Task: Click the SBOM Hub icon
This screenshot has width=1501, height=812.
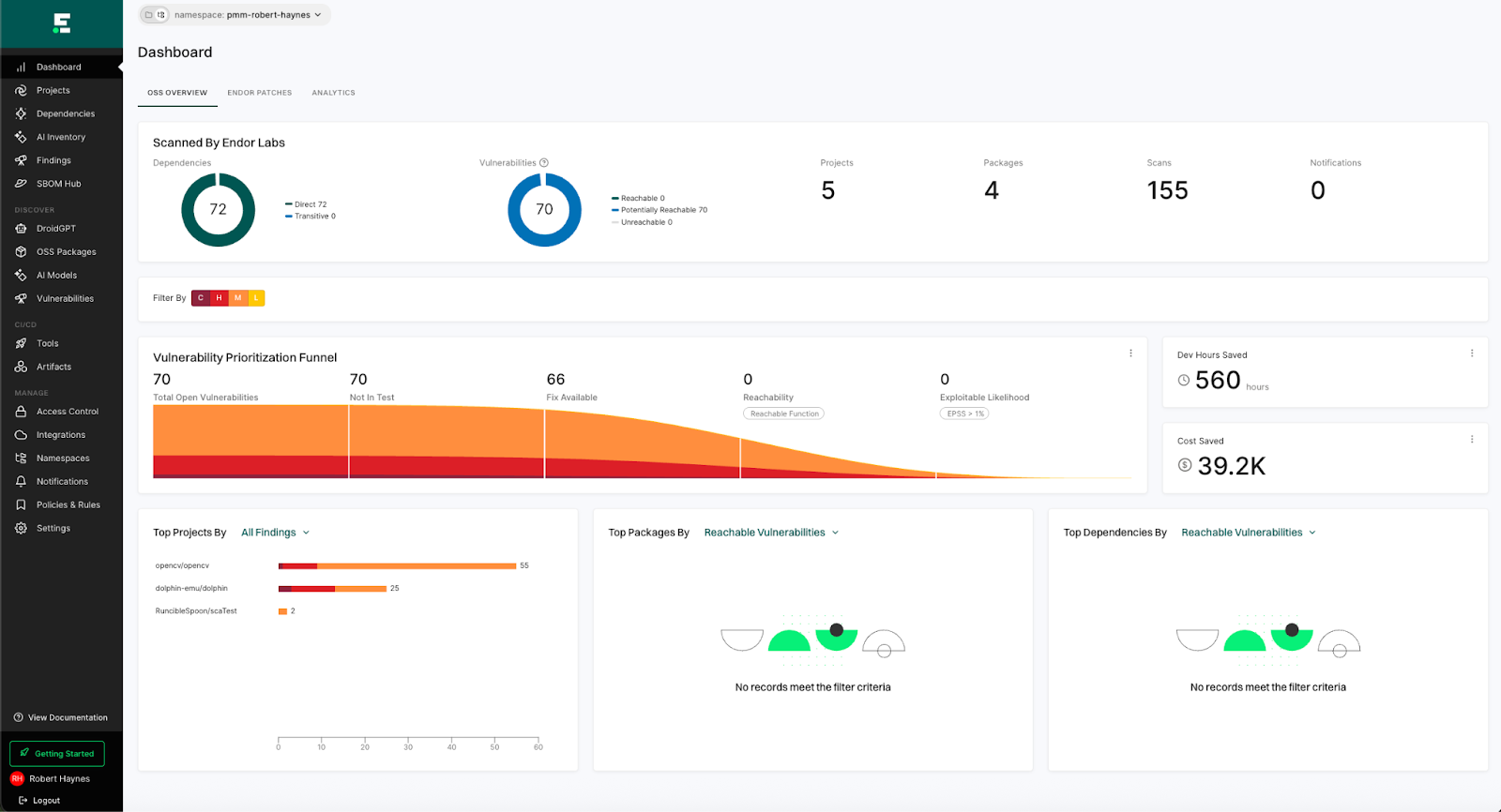Action: 21,184
